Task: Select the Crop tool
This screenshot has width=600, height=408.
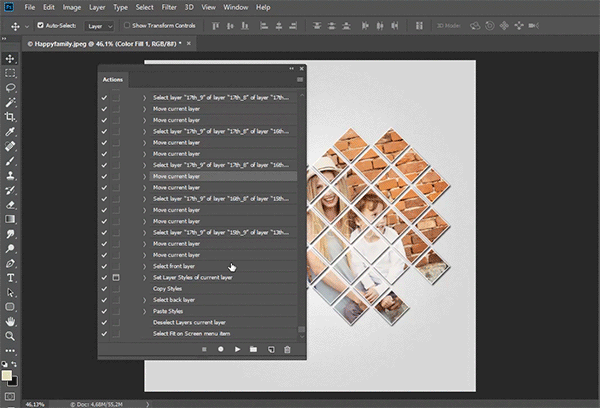Action: (10, 117)
